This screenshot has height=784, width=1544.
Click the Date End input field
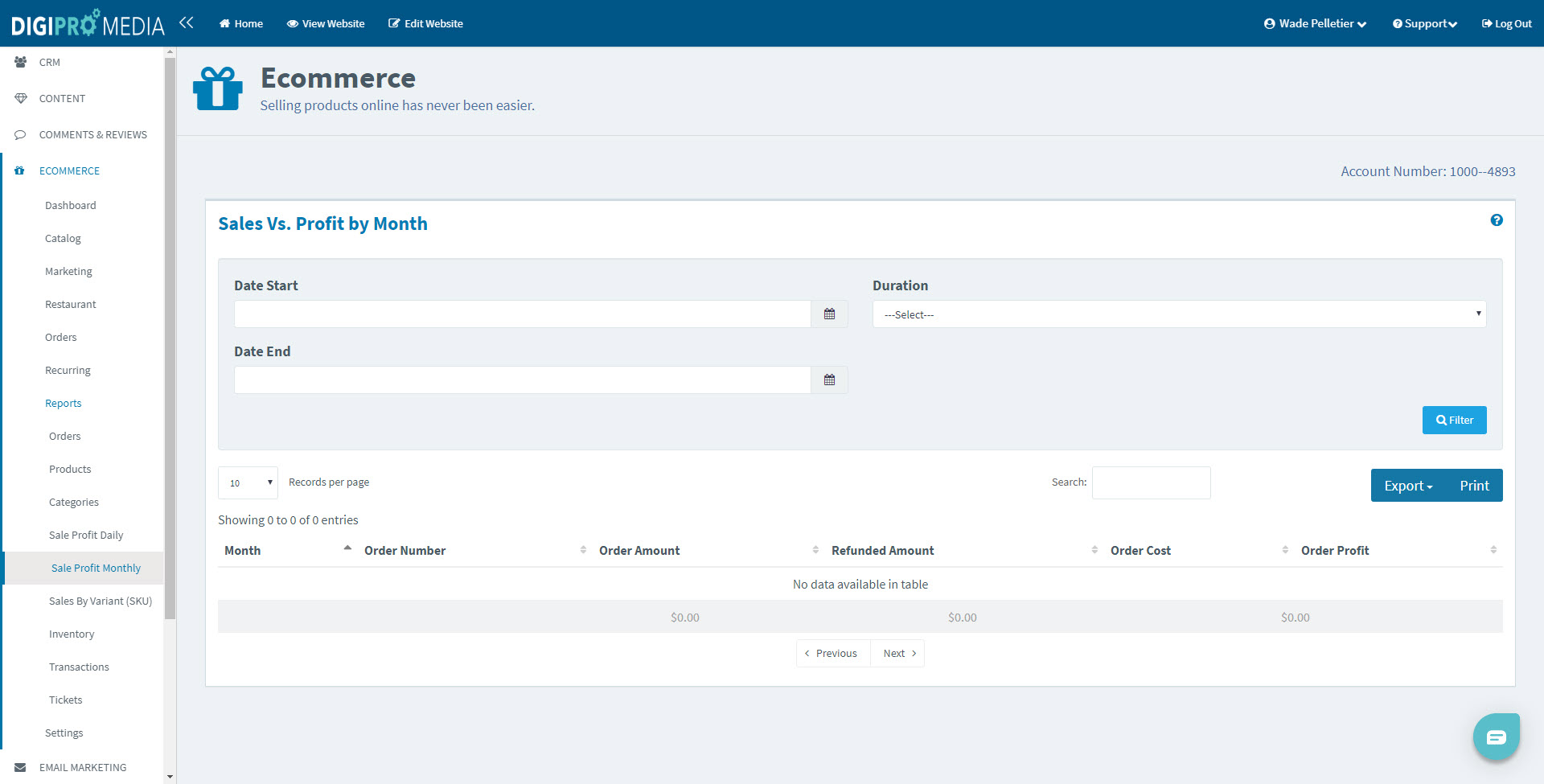pos(523,380)
